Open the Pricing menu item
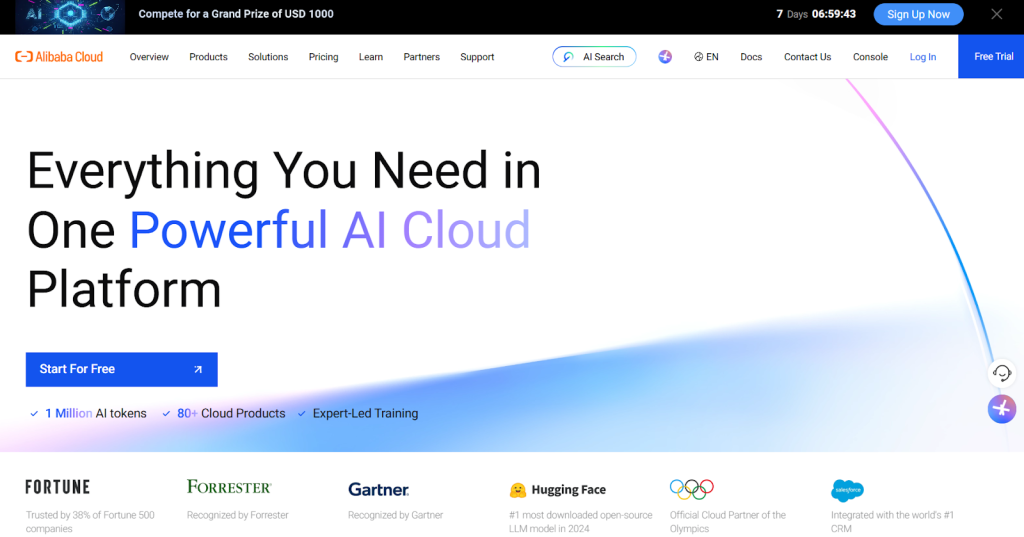 point(323,57)
